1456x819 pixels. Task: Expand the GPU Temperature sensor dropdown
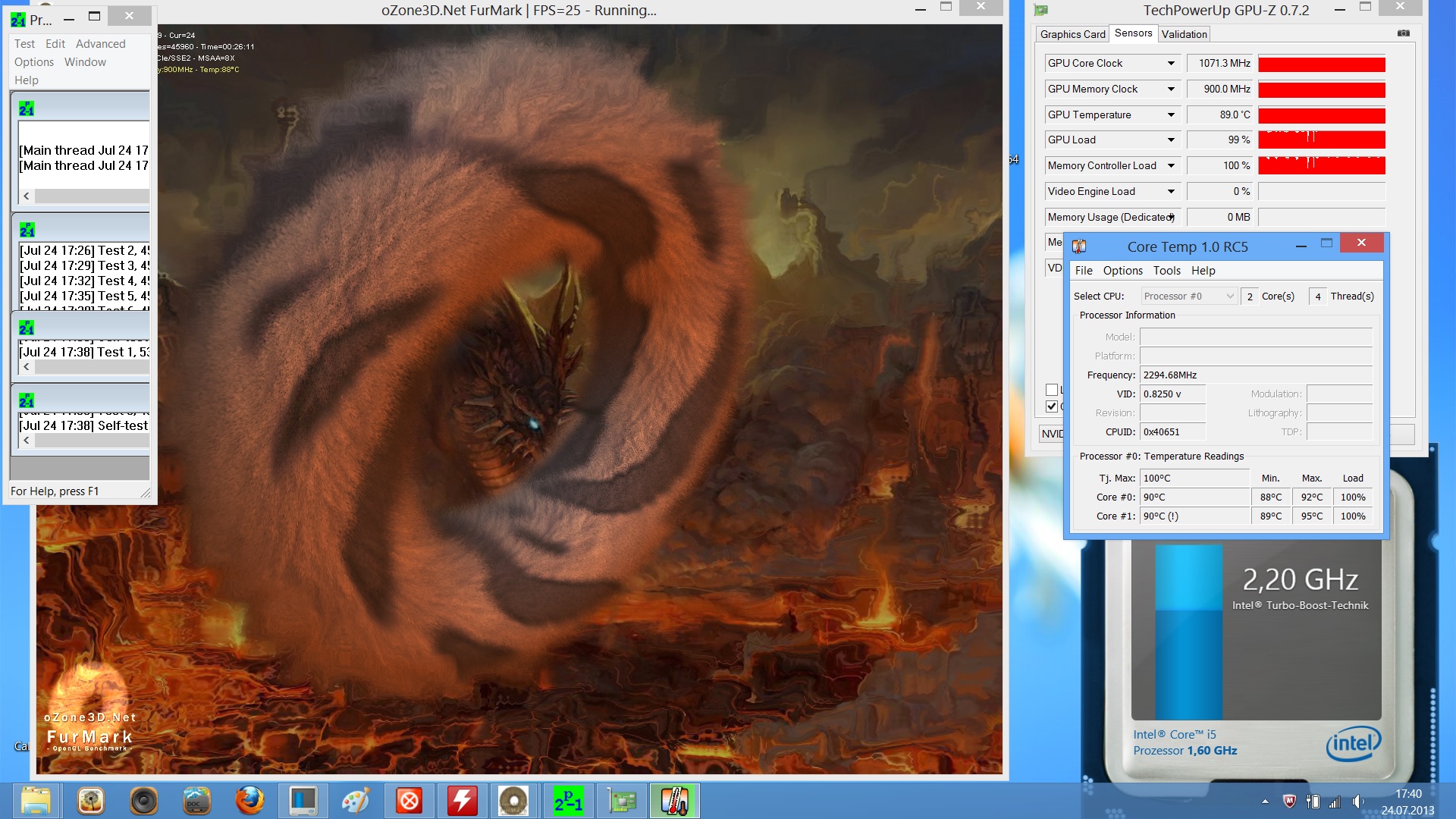[x=1171, y=115]
